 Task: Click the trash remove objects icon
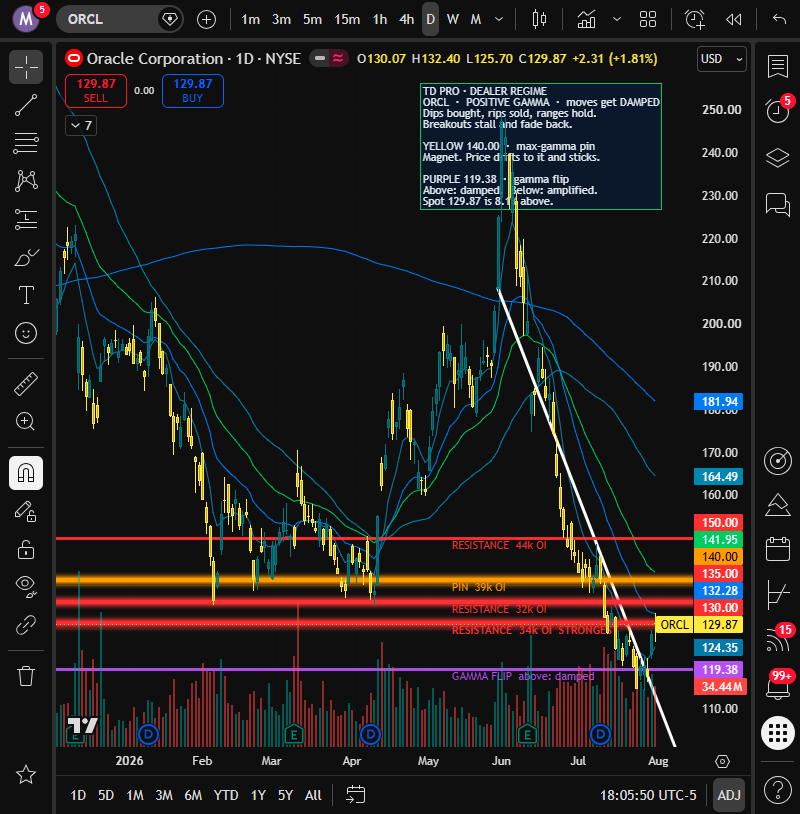click(25, 676)
